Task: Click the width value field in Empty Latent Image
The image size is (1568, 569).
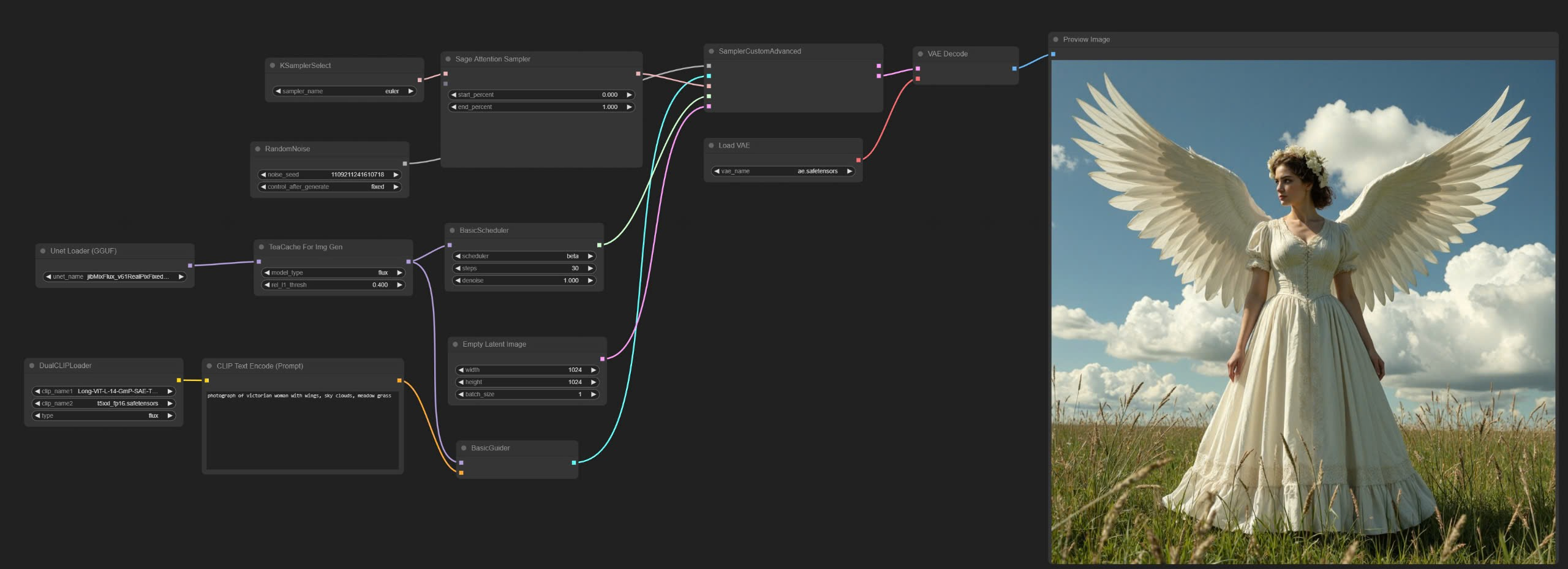Action: pyautogui.click(x=527, y=370)
